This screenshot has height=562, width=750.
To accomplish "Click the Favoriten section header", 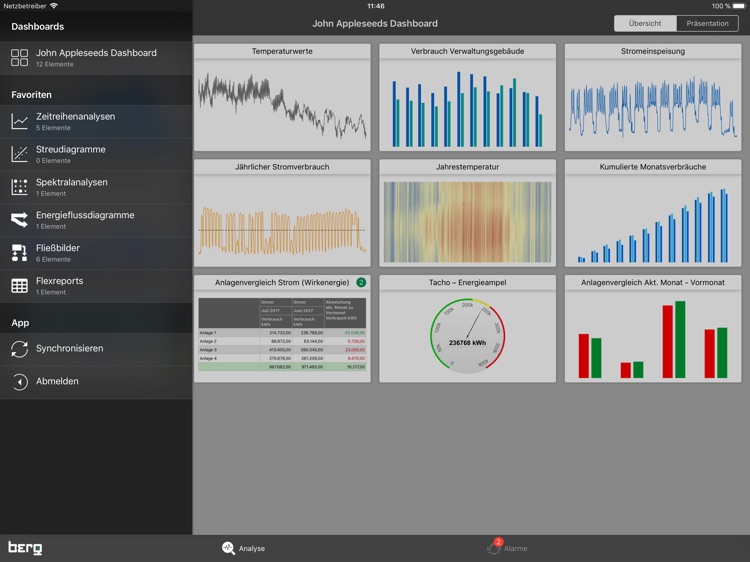I will [32, 95].
